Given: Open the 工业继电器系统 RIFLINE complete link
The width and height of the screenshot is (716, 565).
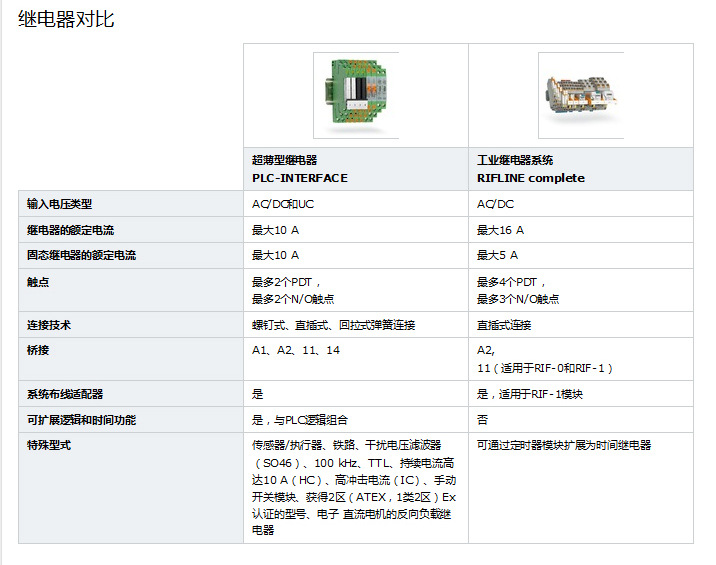Looking at the screenshot, I should [530, 169].
